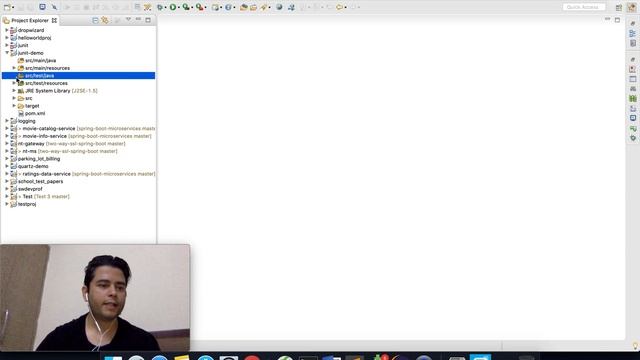Viewport: 640px width, 360px height.
Task: Click the yellow Back navigation arrow
Action: click(339, 7)
